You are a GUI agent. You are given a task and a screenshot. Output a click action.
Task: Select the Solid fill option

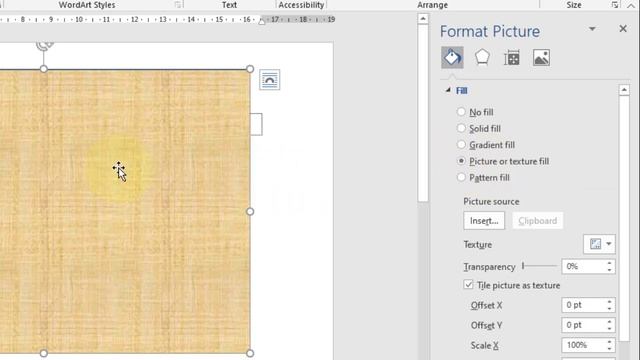461,128
